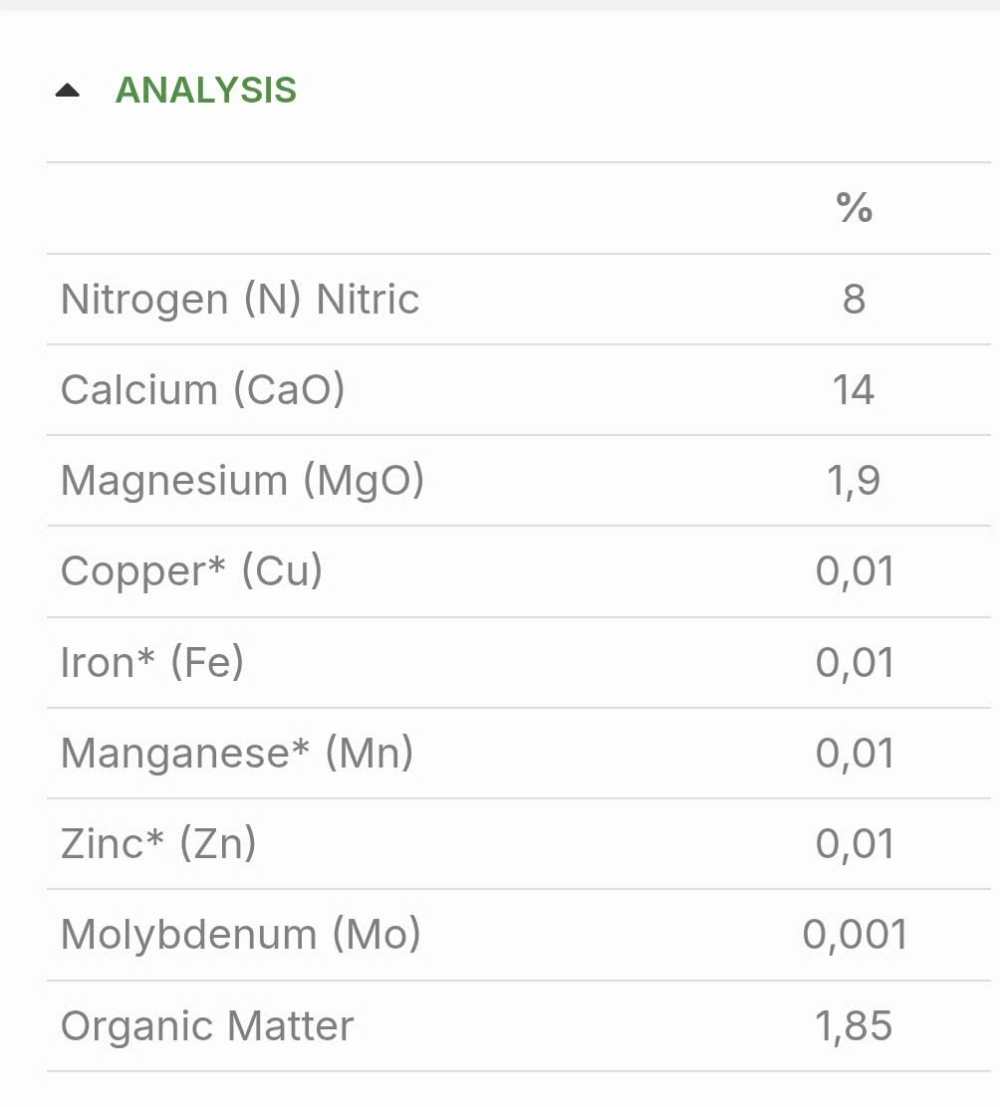This screenshot has width=1000, height=1107.
Task: Click the Zinc value 0,01
Action: tap(855, 844)
